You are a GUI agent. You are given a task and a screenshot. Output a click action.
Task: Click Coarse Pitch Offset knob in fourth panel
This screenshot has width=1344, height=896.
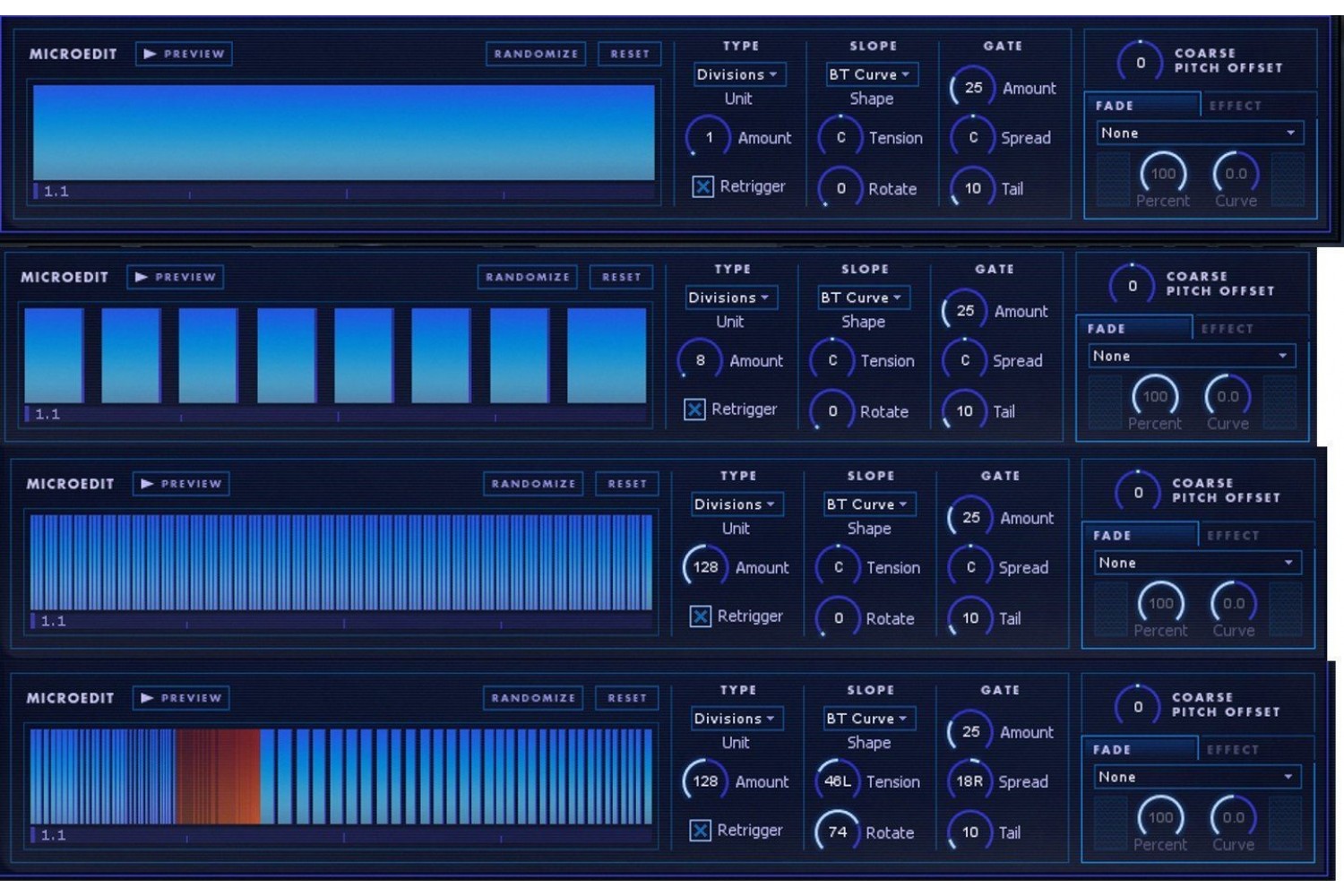click(1137, 707)
